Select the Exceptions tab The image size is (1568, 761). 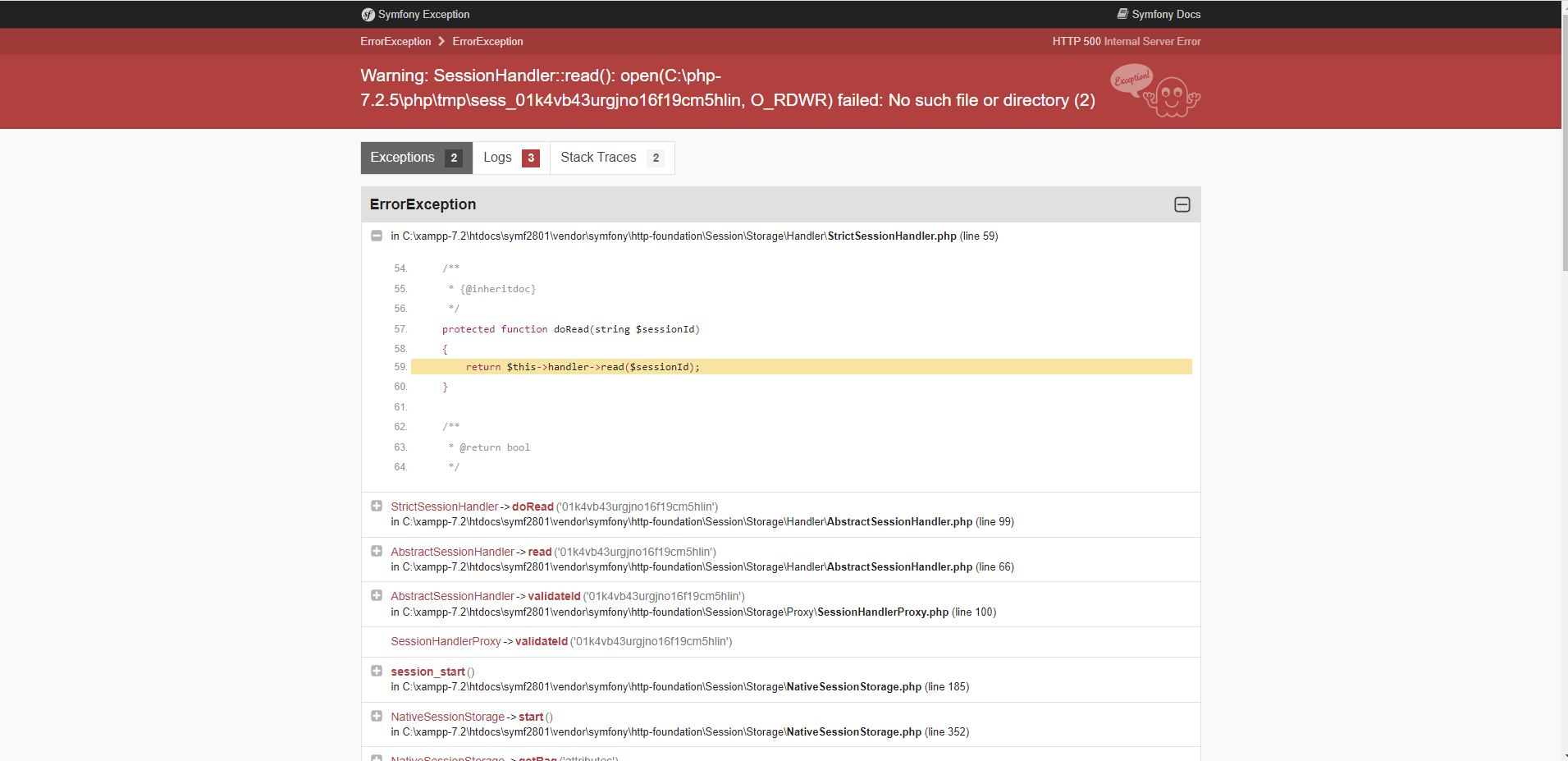point(402,157)
